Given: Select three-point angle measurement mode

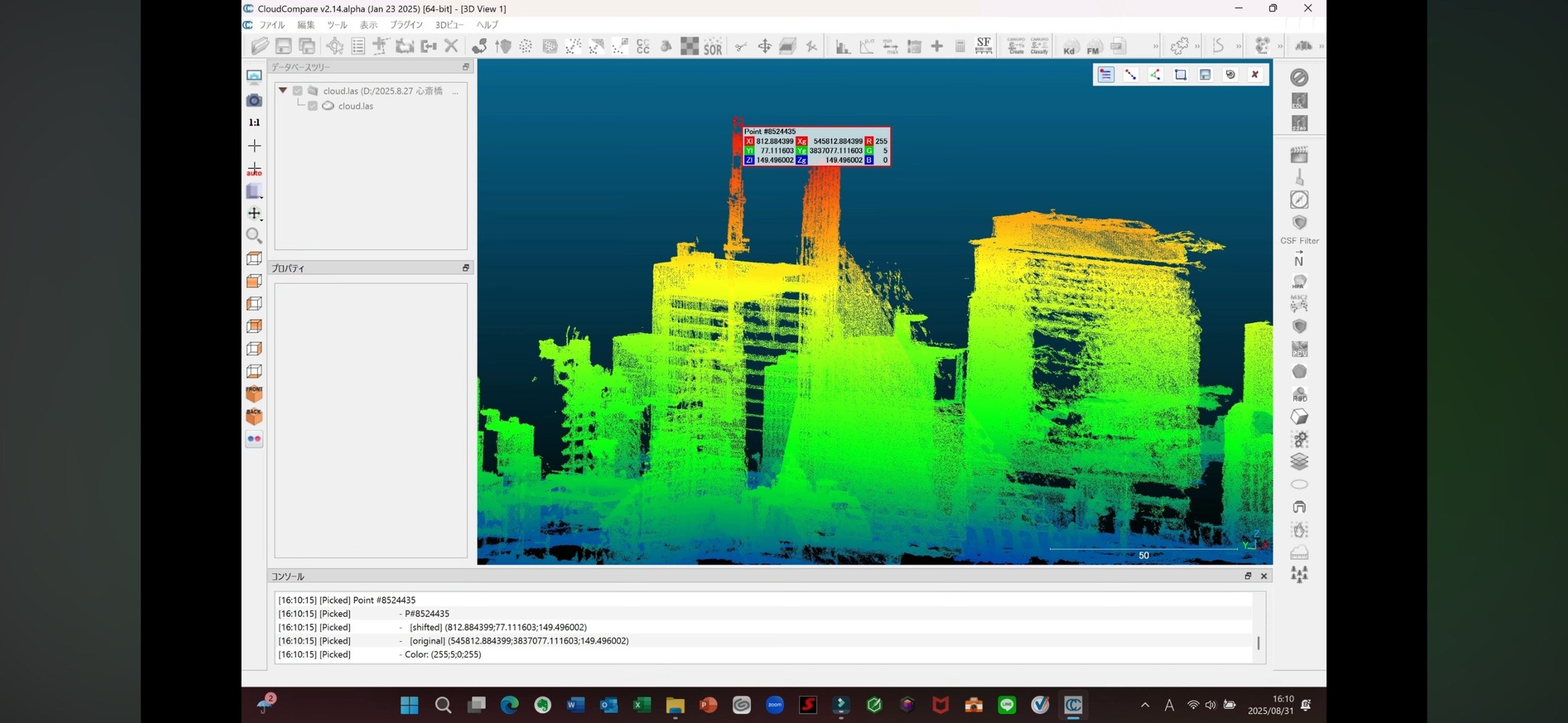Looking at the screenshot, I should pyautogui.click(x=1155, y=75).
